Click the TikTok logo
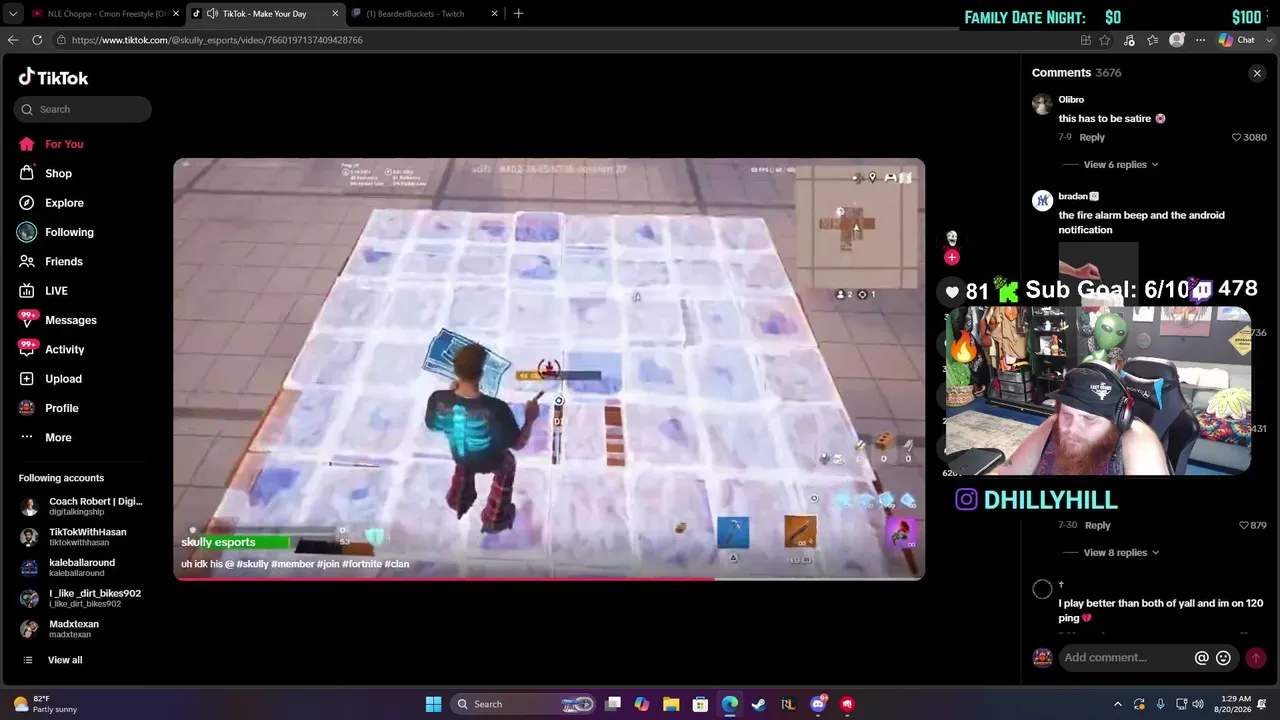 point(53,77)
